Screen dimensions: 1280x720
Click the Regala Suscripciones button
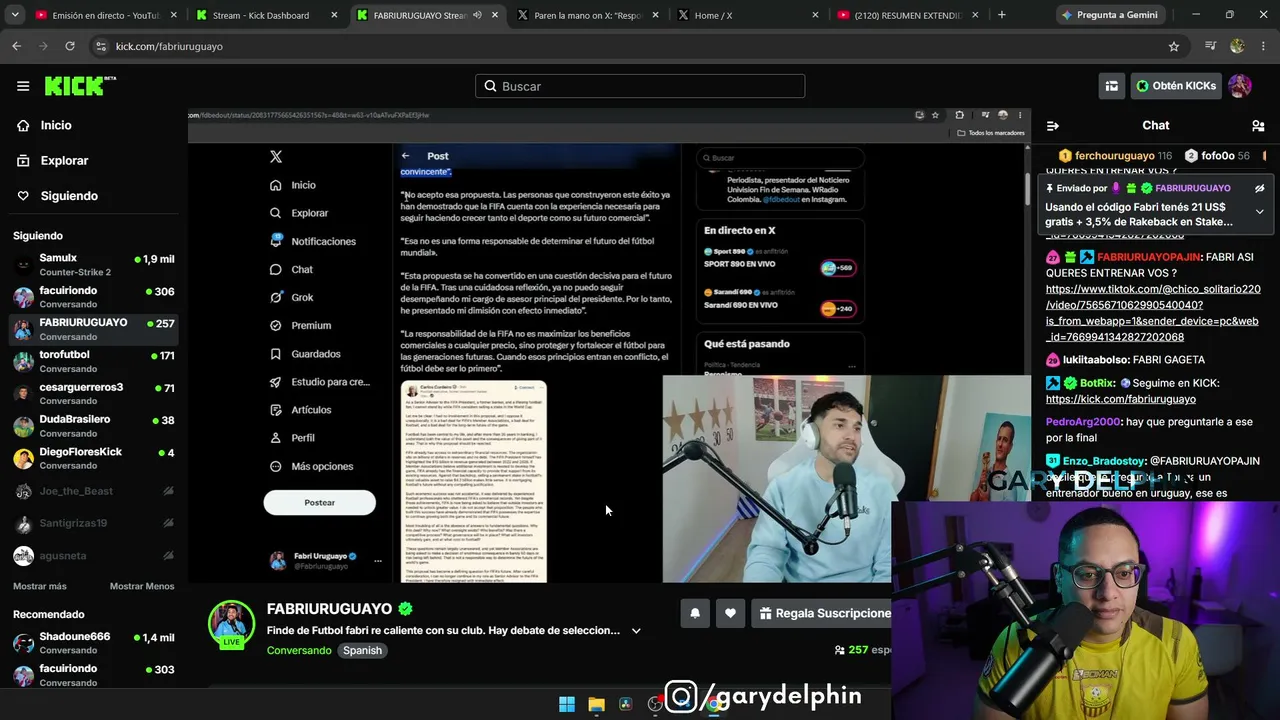[x=824, y=613]
